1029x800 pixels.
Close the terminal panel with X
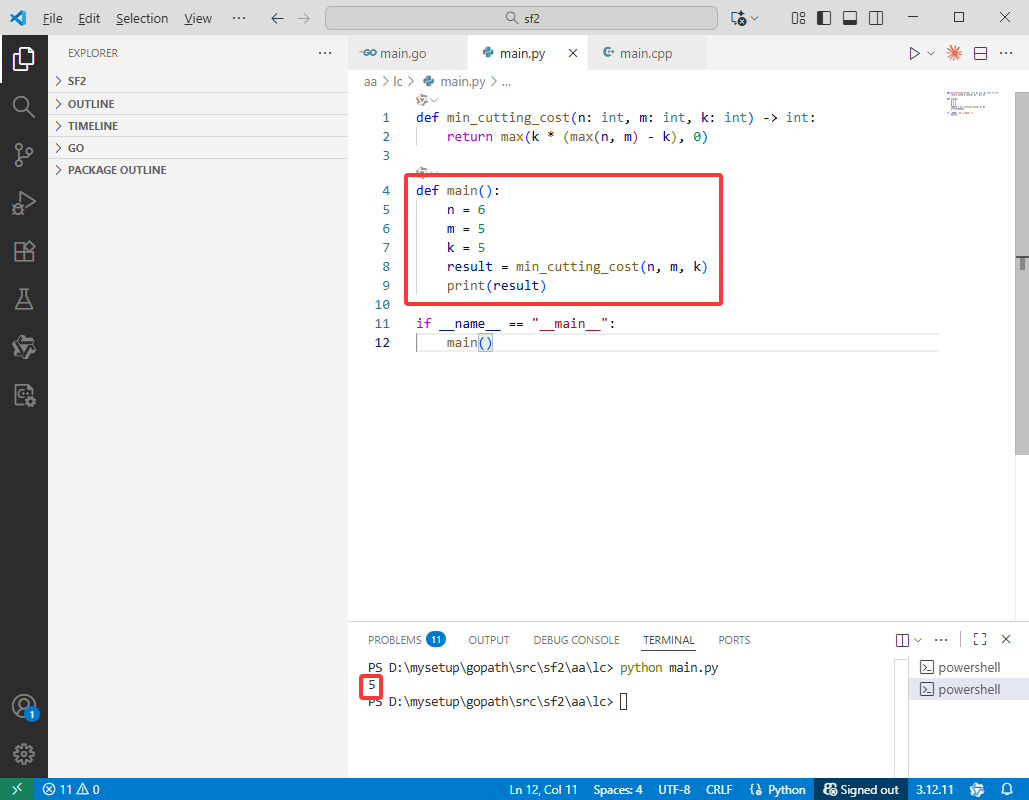pyautogui.click(x=1006, y=639)
